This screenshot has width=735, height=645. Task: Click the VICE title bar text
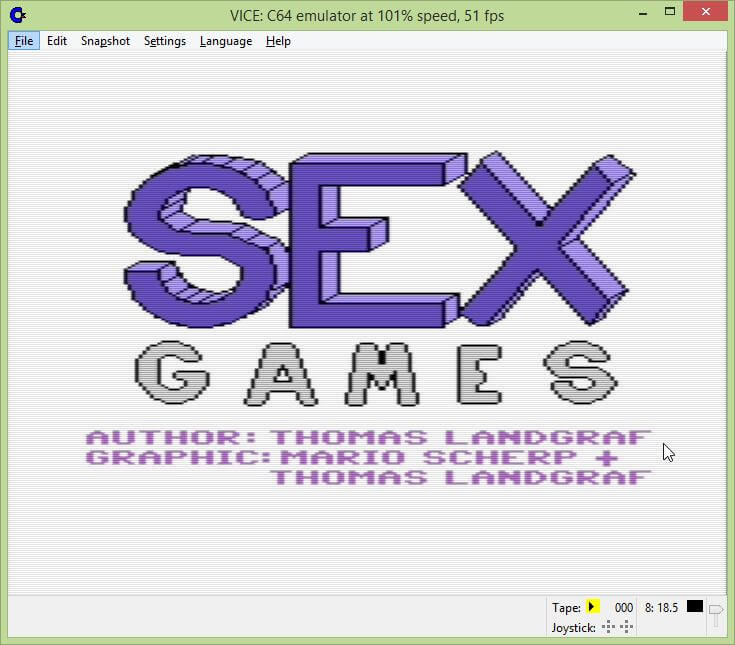tap(367, 16)
